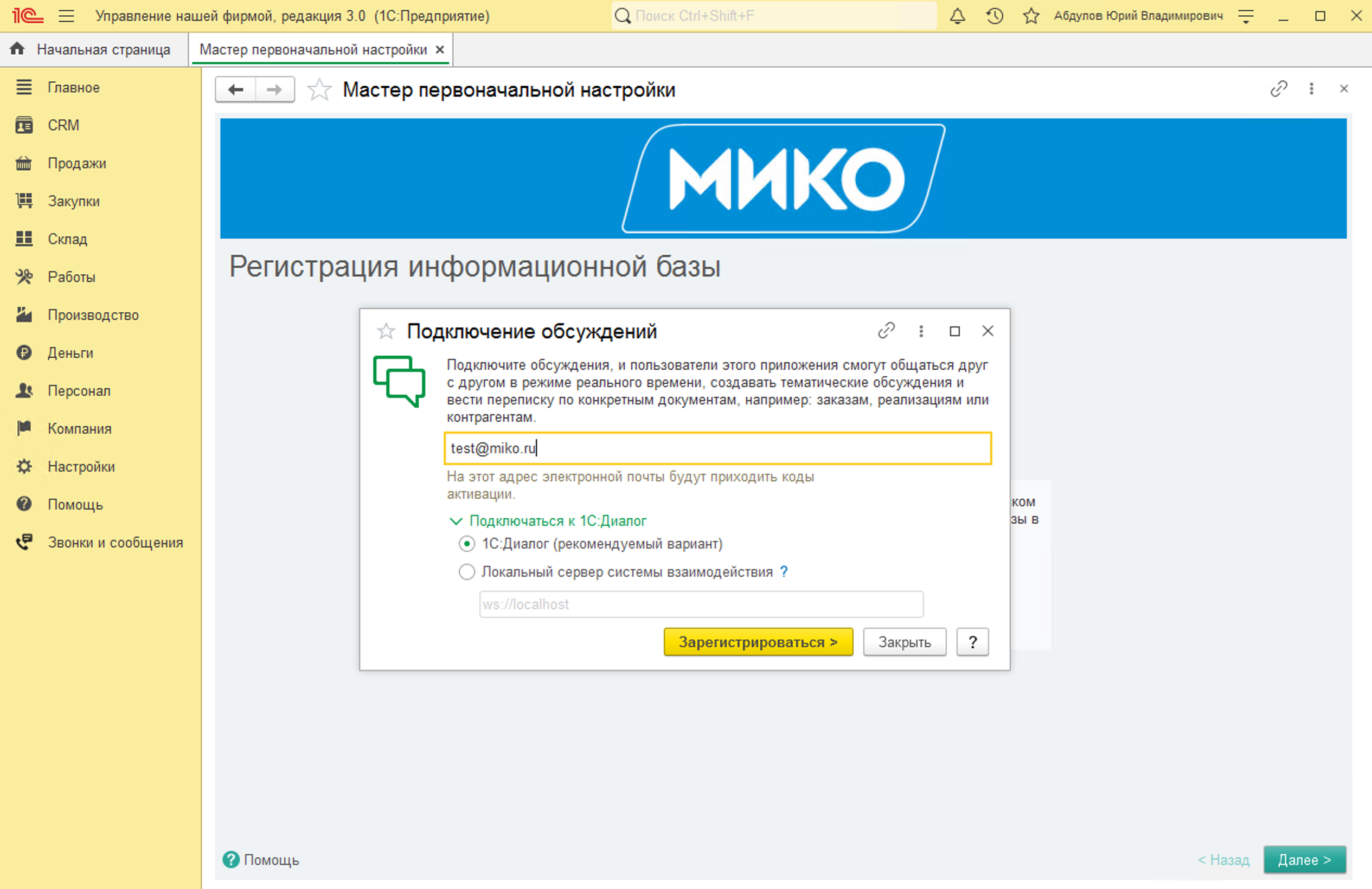
Task: Open the dialog's more options menu
Action: (x=921, y=331)
